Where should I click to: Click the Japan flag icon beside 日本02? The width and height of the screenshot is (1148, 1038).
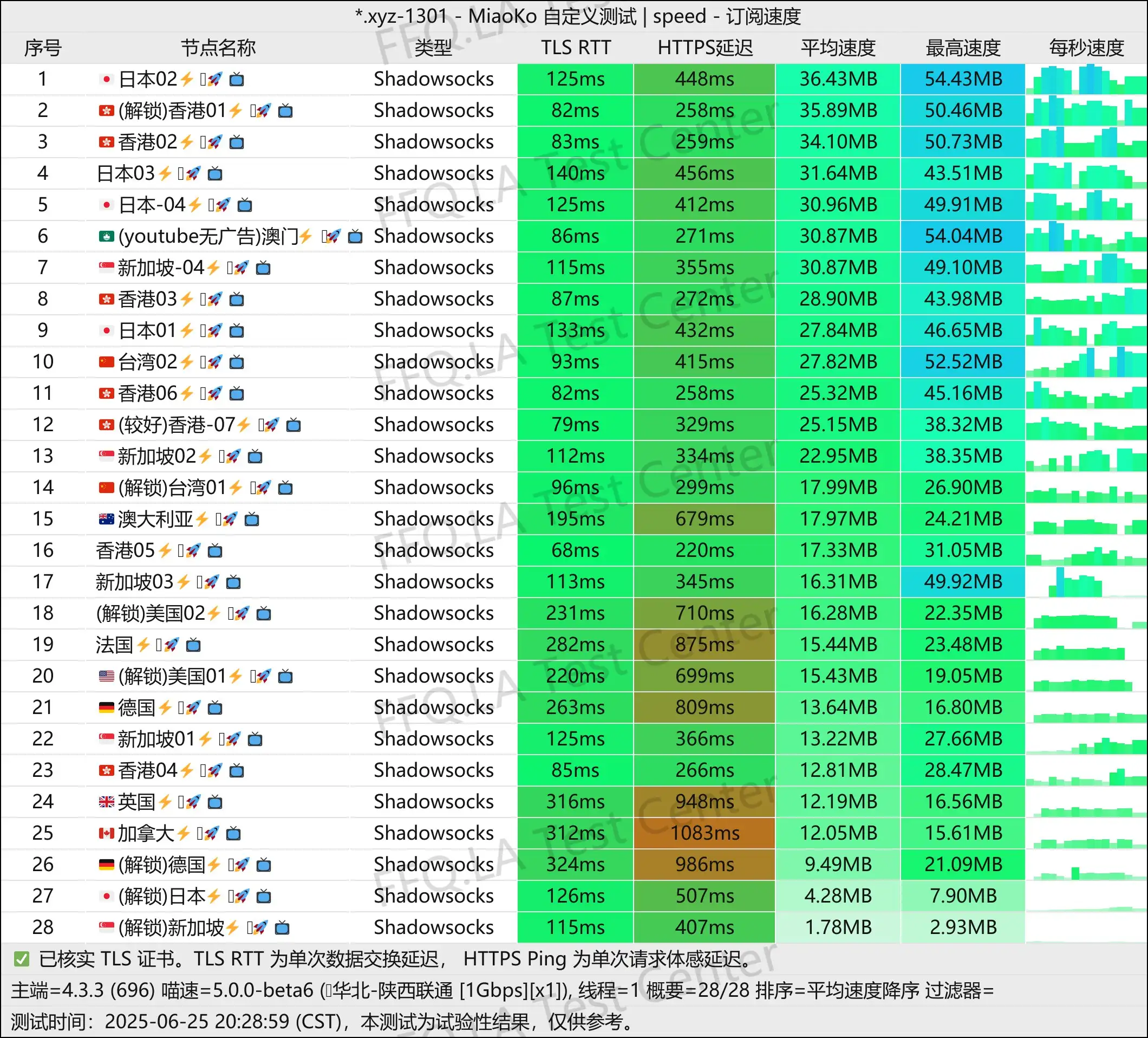(x=106, y=79)
